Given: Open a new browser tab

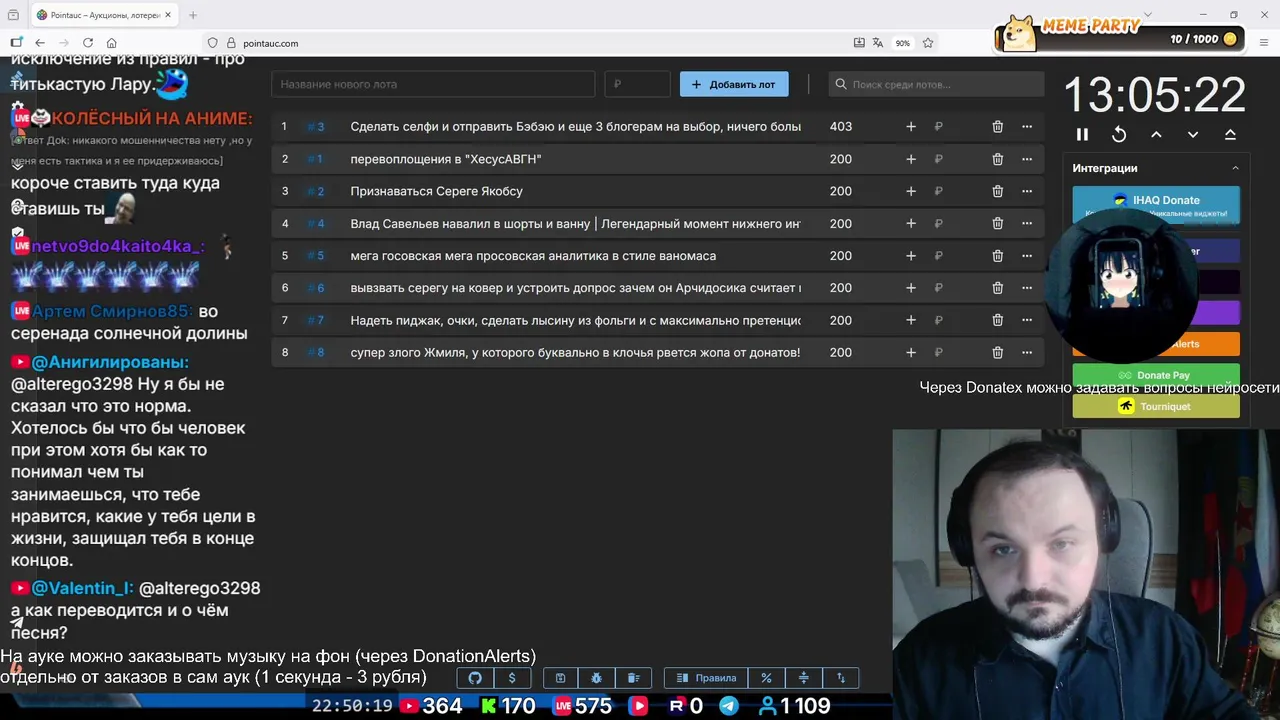Looking at the screenshot, I should (x=193, y=15).
